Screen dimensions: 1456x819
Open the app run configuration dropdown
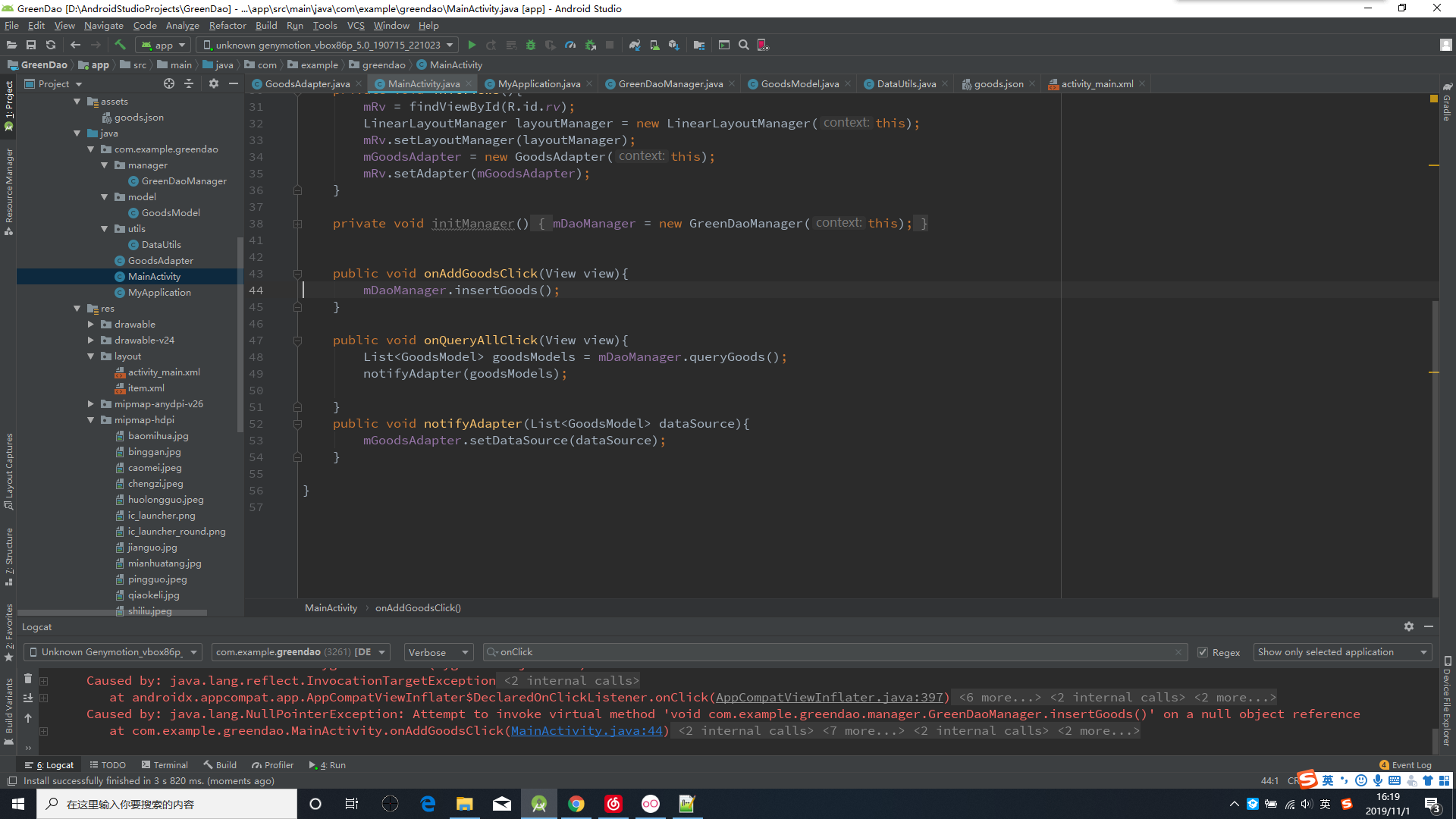coord(163,45)
